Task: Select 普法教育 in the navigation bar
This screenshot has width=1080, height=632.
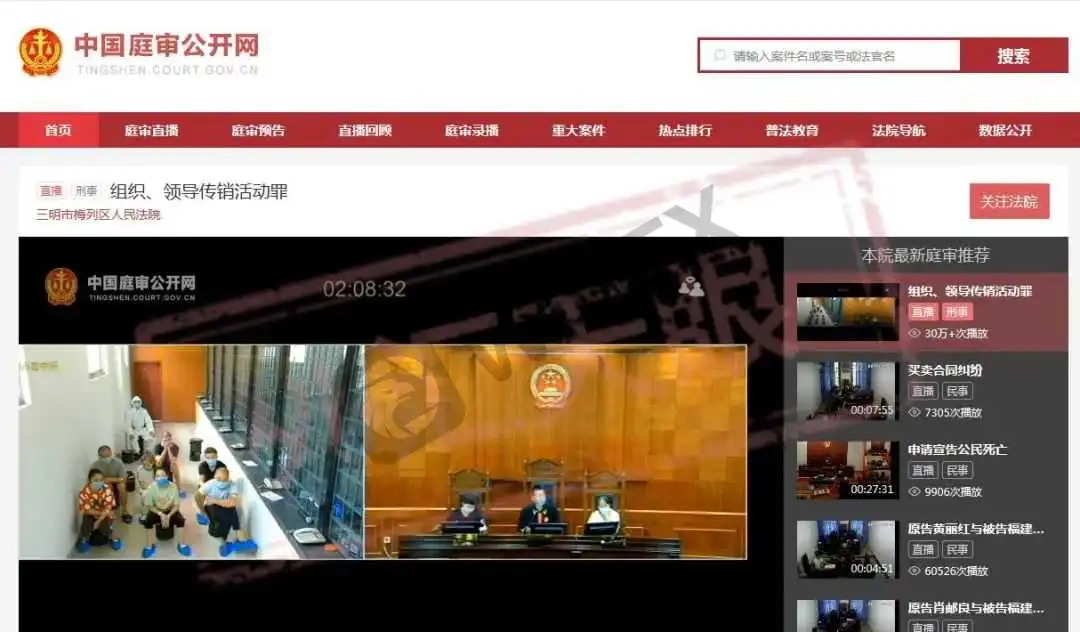Action: pos(792,130)
